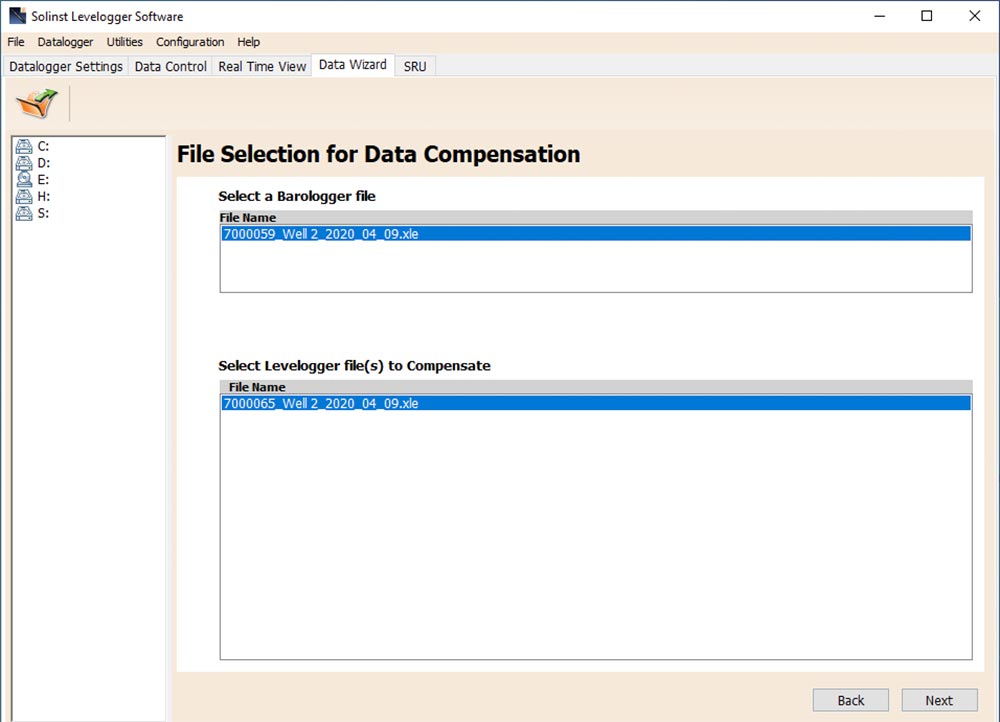Open the Help menu

point(248,42)
